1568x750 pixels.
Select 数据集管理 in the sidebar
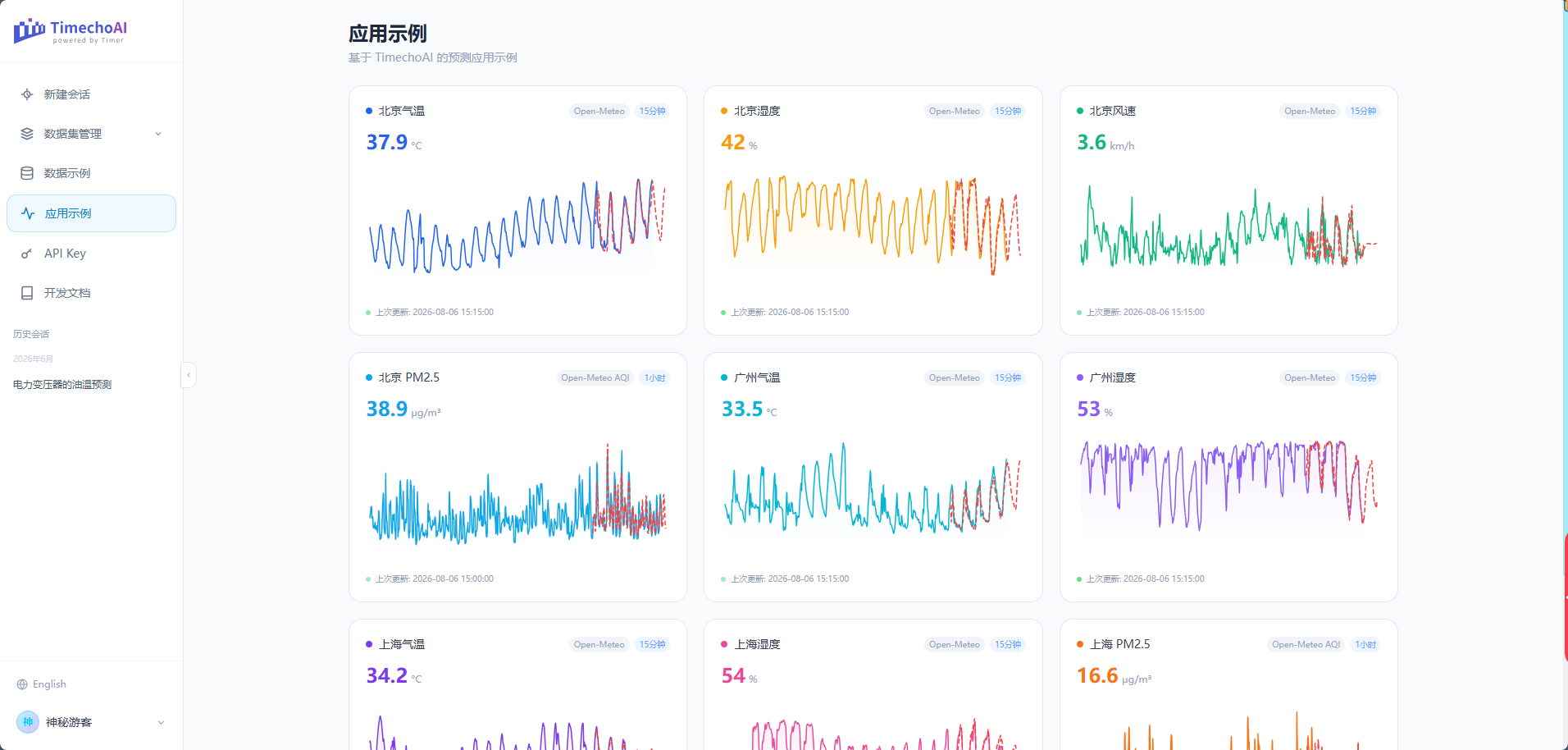pyautogui.click(x=91, y=134)
